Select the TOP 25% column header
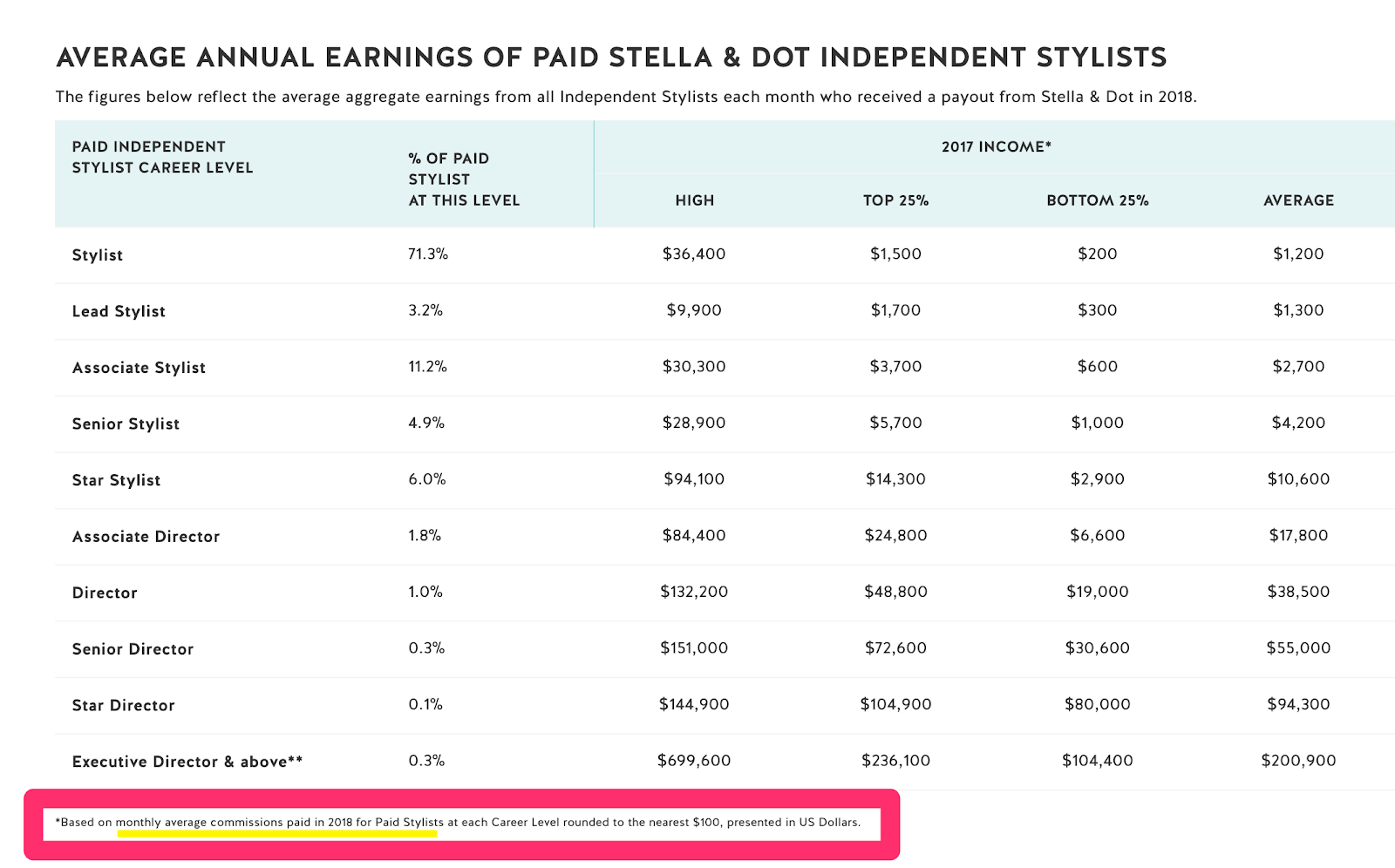 [895, 200]
